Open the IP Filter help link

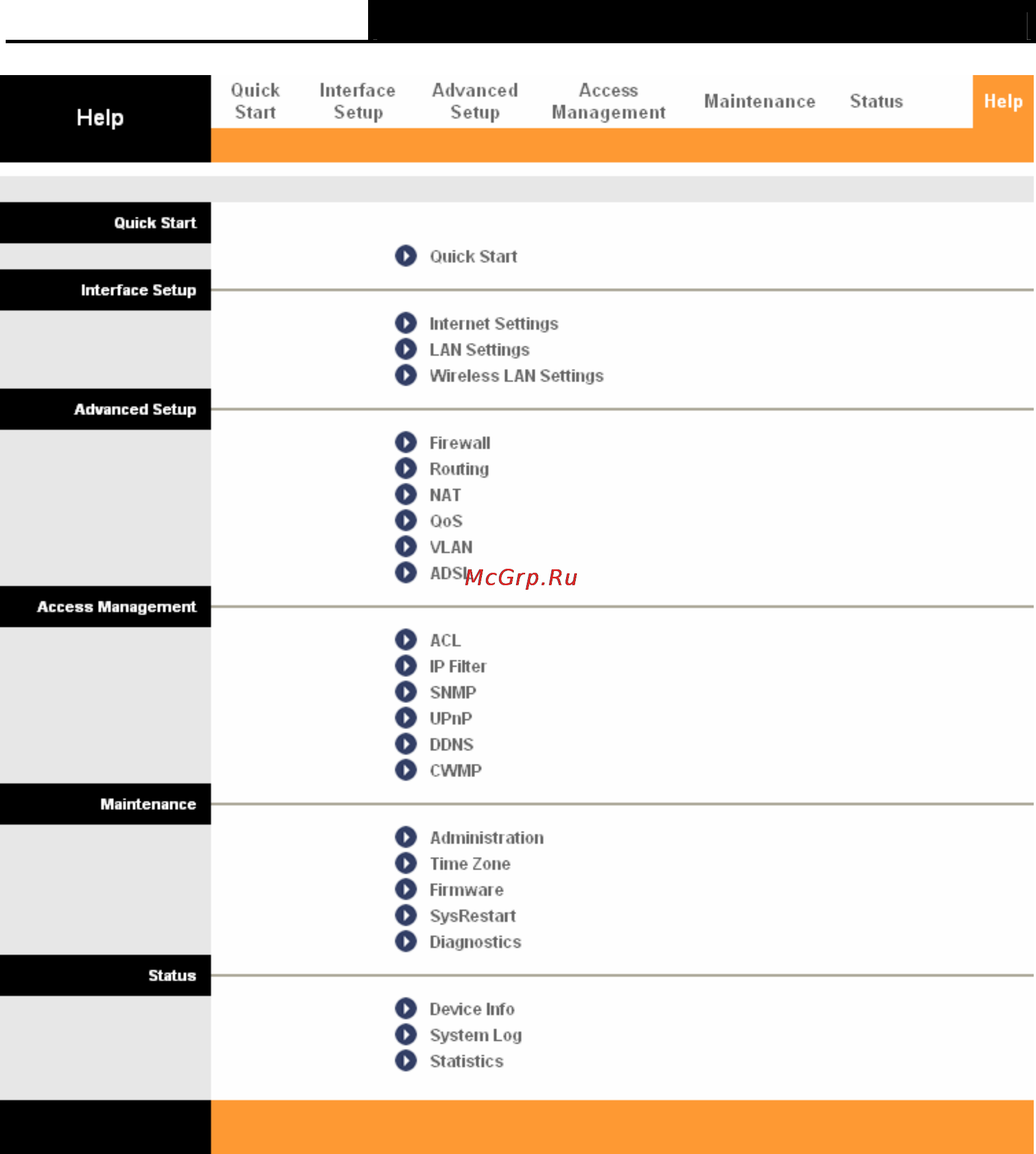(x=459, y=667)
